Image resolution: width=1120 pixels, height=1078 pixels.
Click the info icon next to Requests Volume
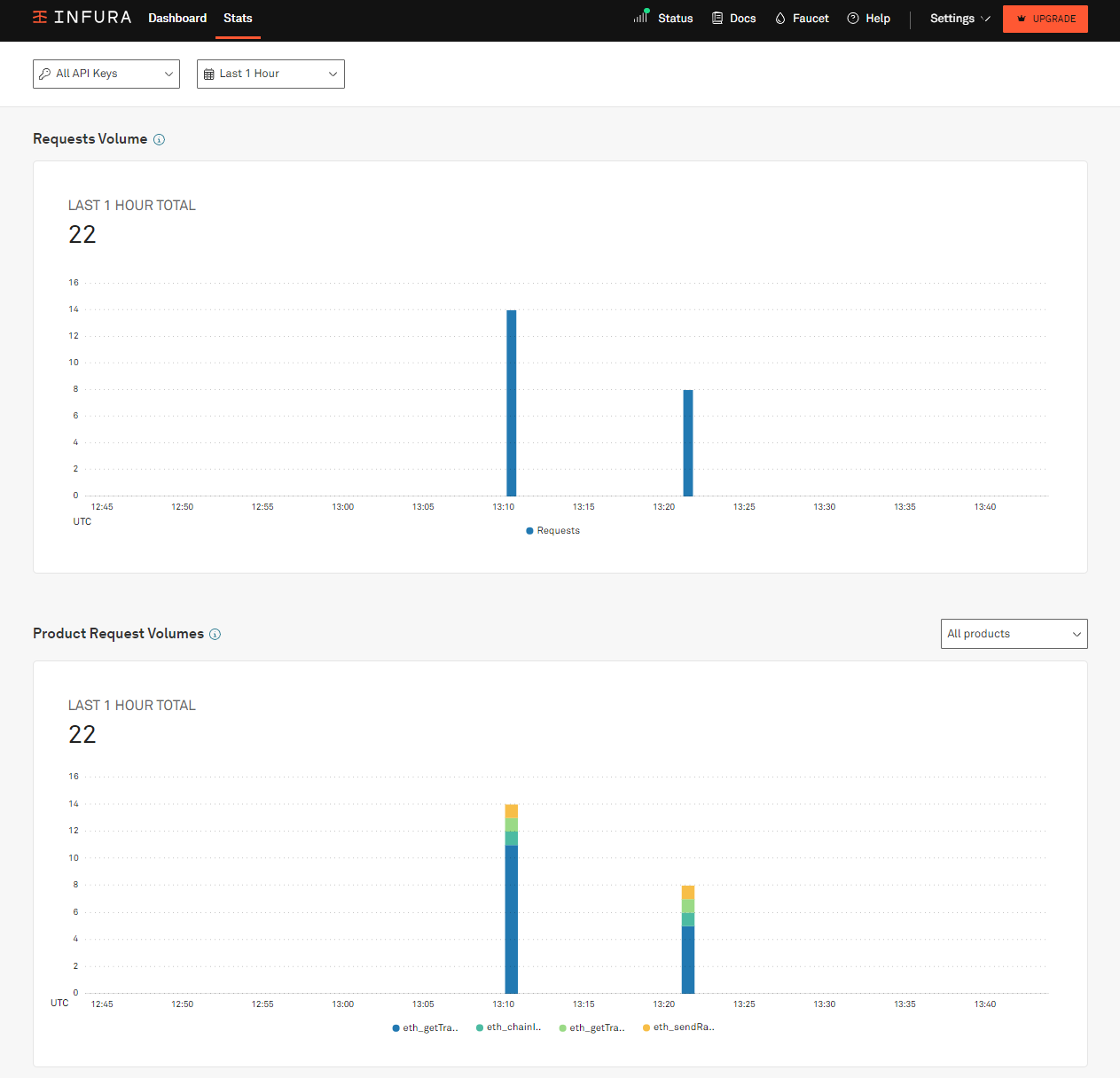click(x=159, y=139)
